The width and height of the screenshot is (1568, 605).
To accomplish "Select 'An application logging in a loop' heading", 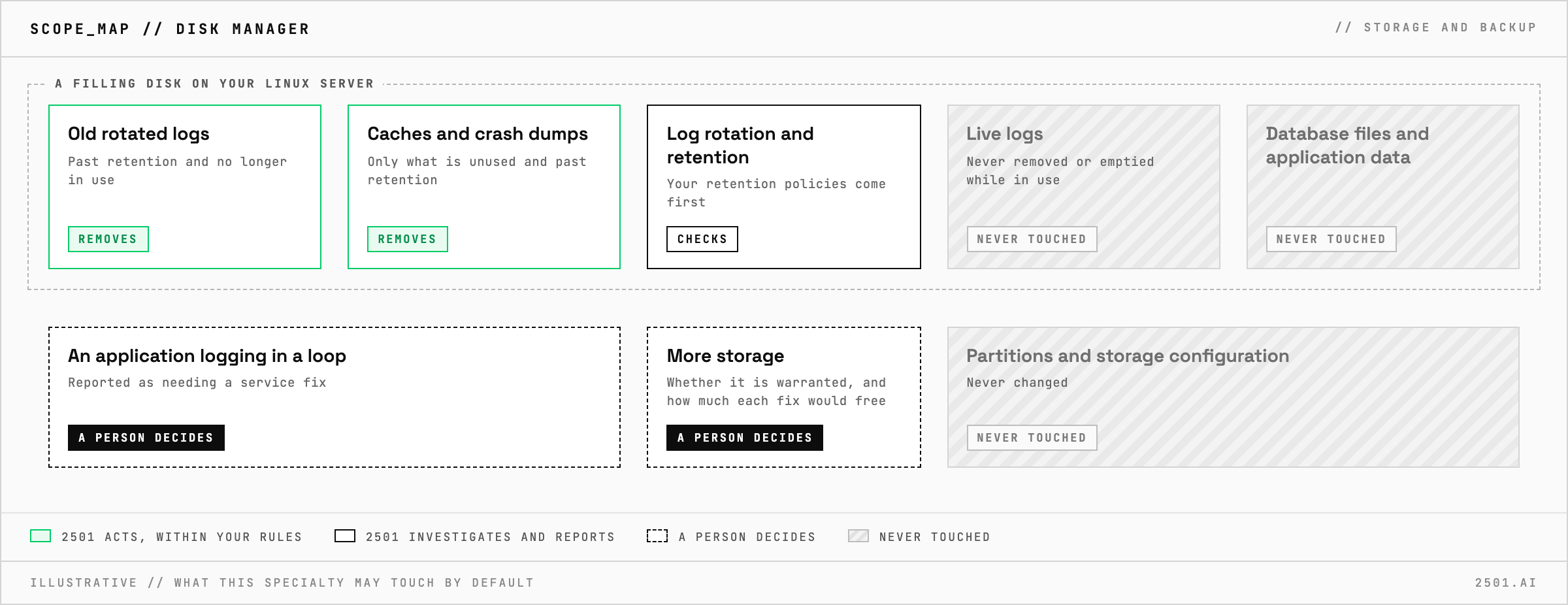I will pyautogui.click(x=207, y=356).
